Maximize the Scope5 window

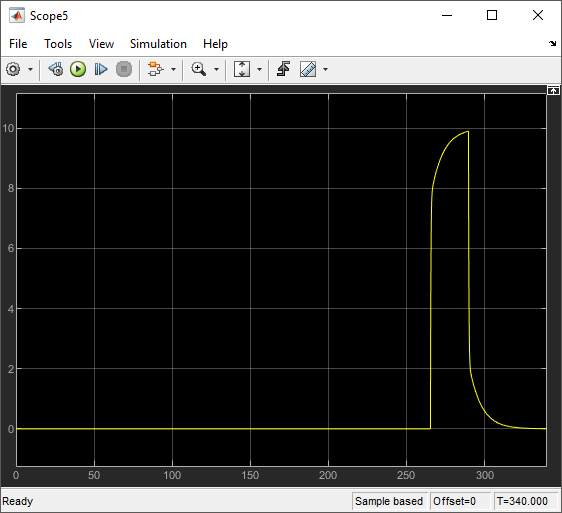click(492, 15)
